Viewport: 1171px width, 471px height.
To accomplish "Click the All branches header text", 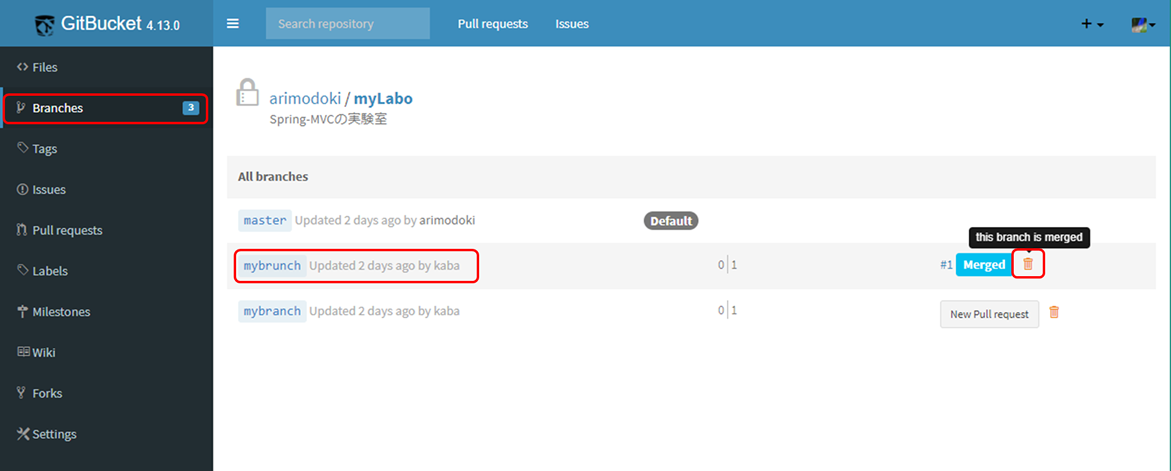I will pyautogui.click(x=273, y=177).
